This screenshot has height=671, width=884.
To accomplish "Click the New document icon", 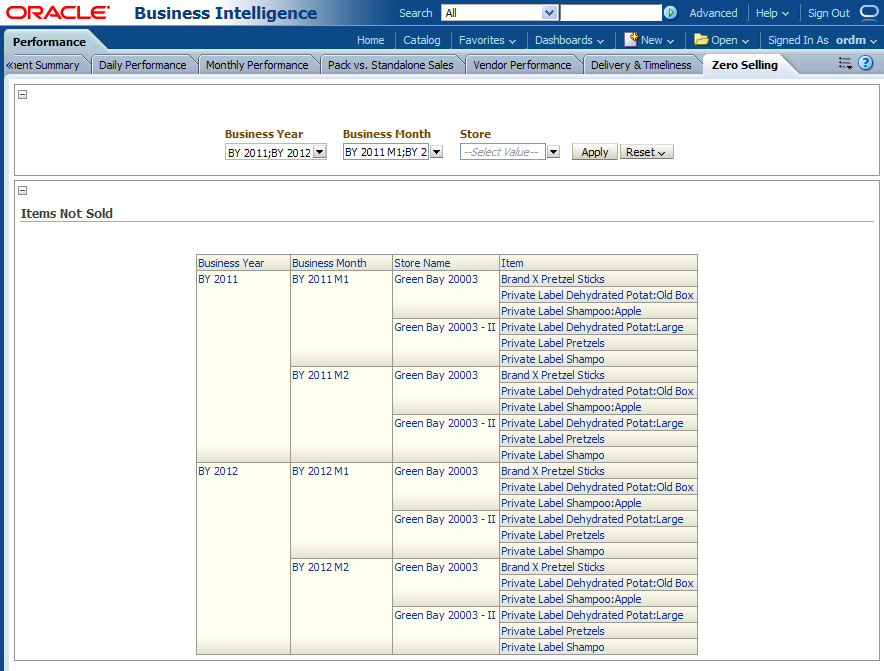I will [631, 40].
